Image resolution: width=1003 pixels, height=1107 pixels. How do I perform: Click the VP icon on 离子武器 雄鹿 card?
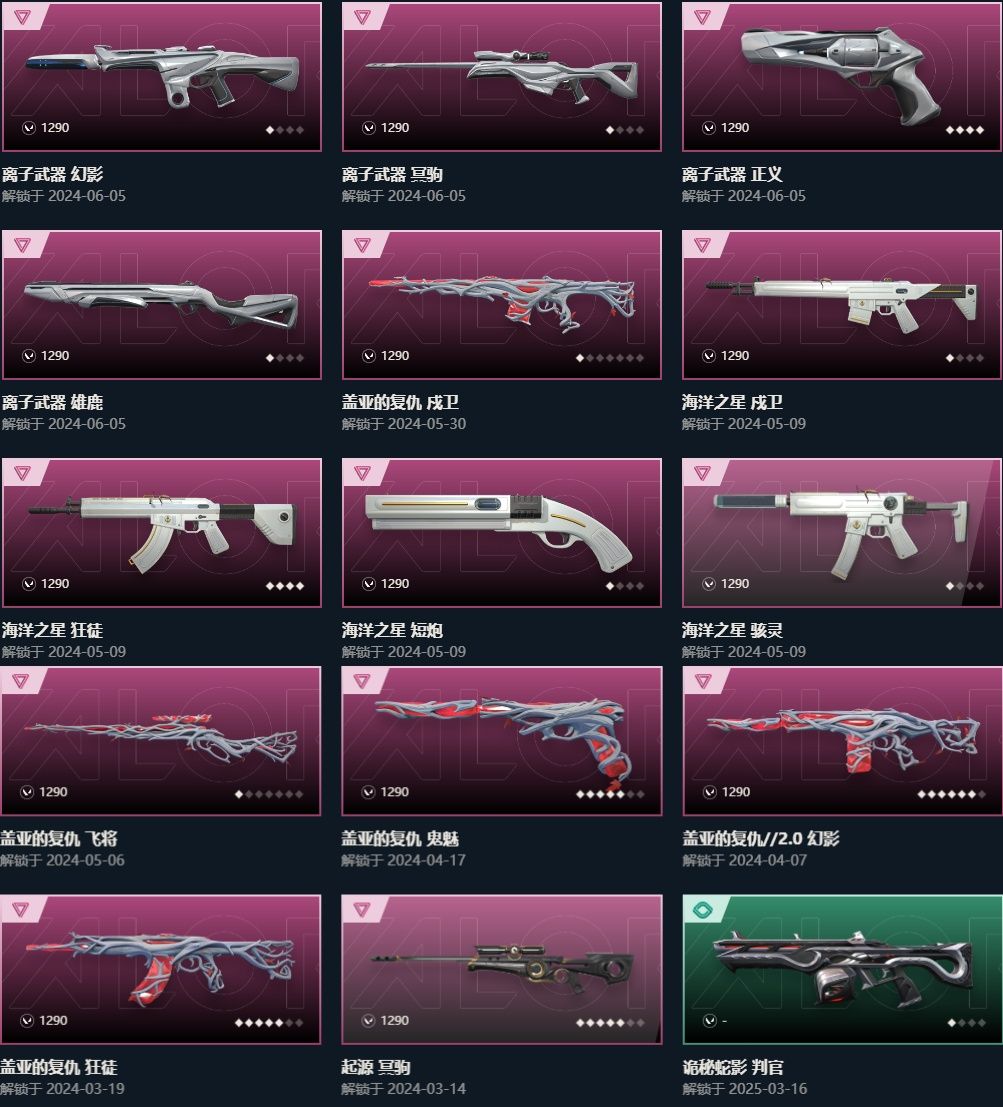29,356
